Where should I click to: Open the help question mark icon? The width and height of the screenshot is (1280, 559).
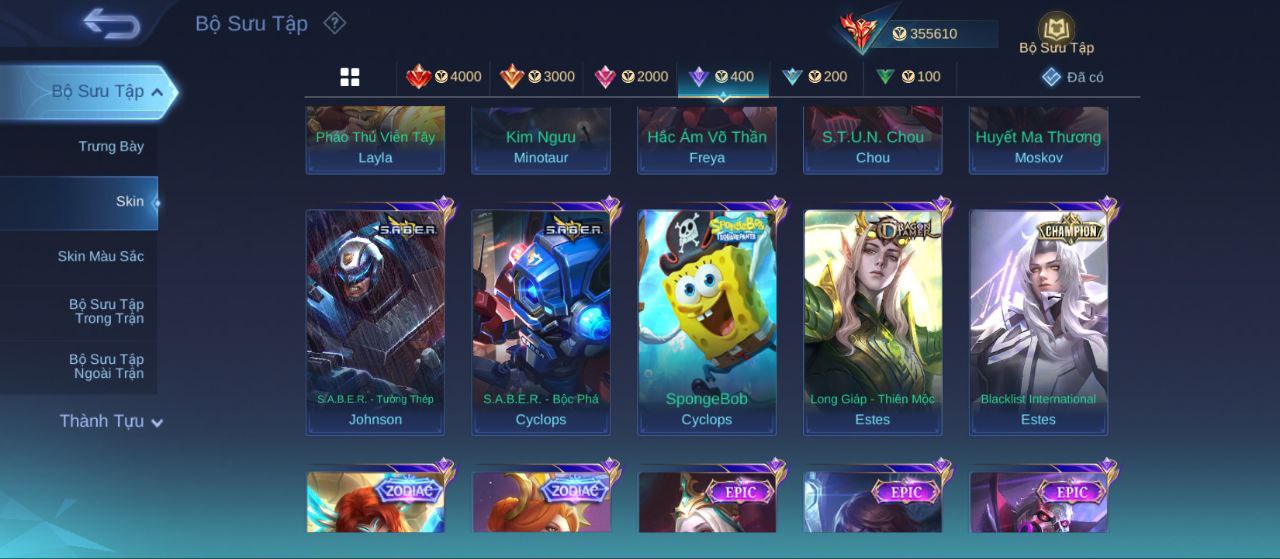point(335,22)
